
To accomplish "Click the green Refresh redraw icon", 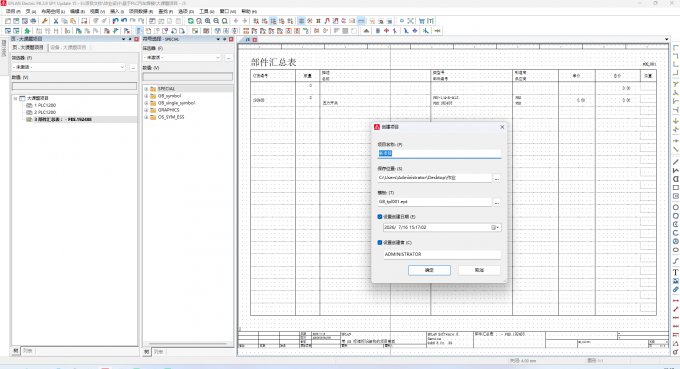I will click(x=190, y=21).
